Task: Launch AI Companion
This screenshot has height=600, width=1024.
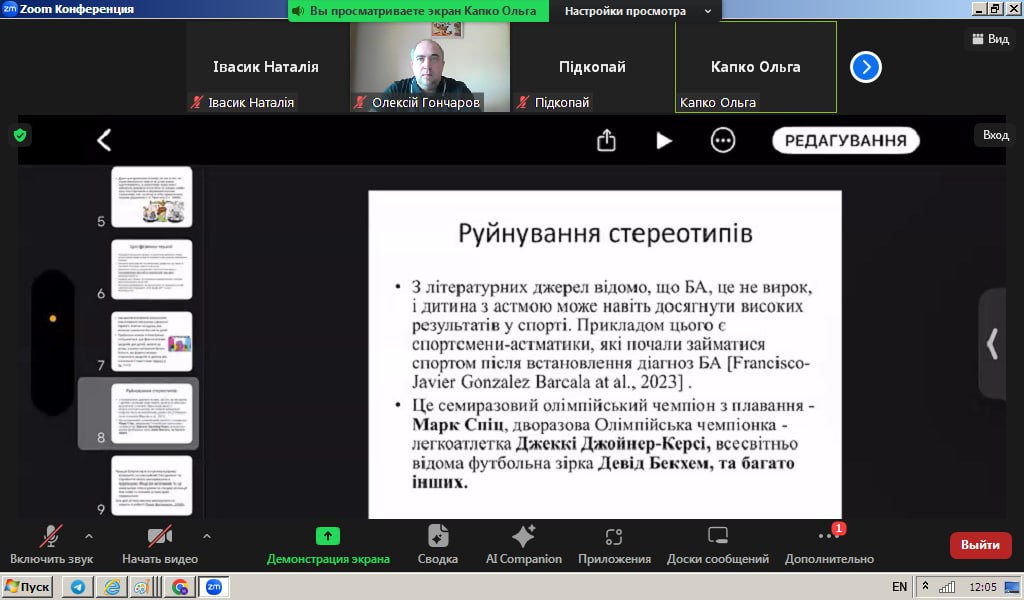Action: [x=523, y=545]
